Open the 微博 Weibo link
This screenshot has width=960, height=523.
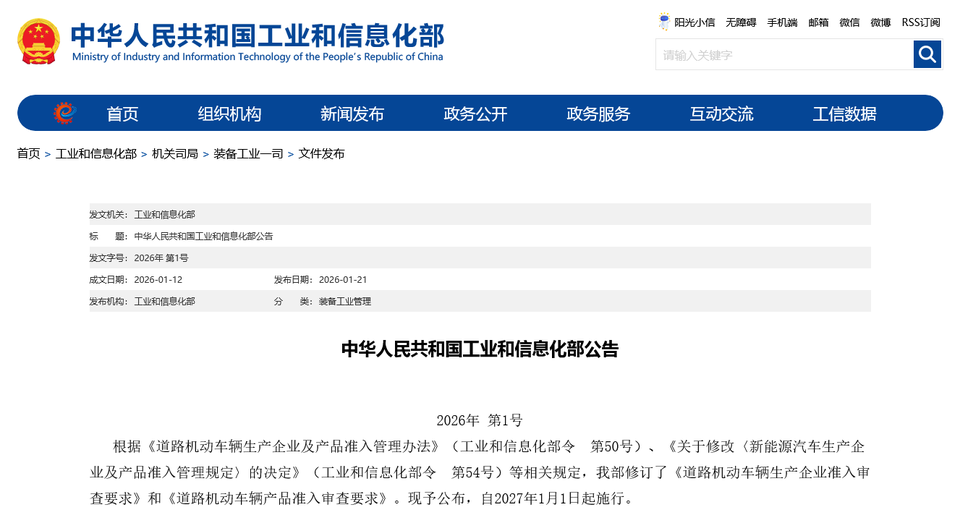(x=880, y=22)
